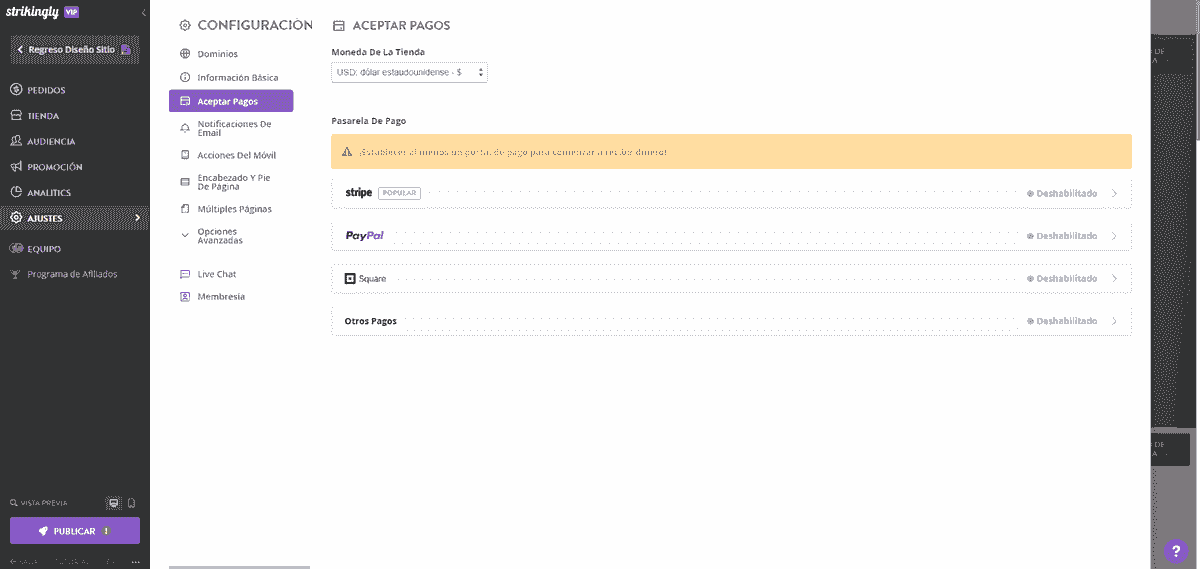Expand the Stripe payment gateway row
This screenshot has height=569, width=1200.
(x=731, y=193)
